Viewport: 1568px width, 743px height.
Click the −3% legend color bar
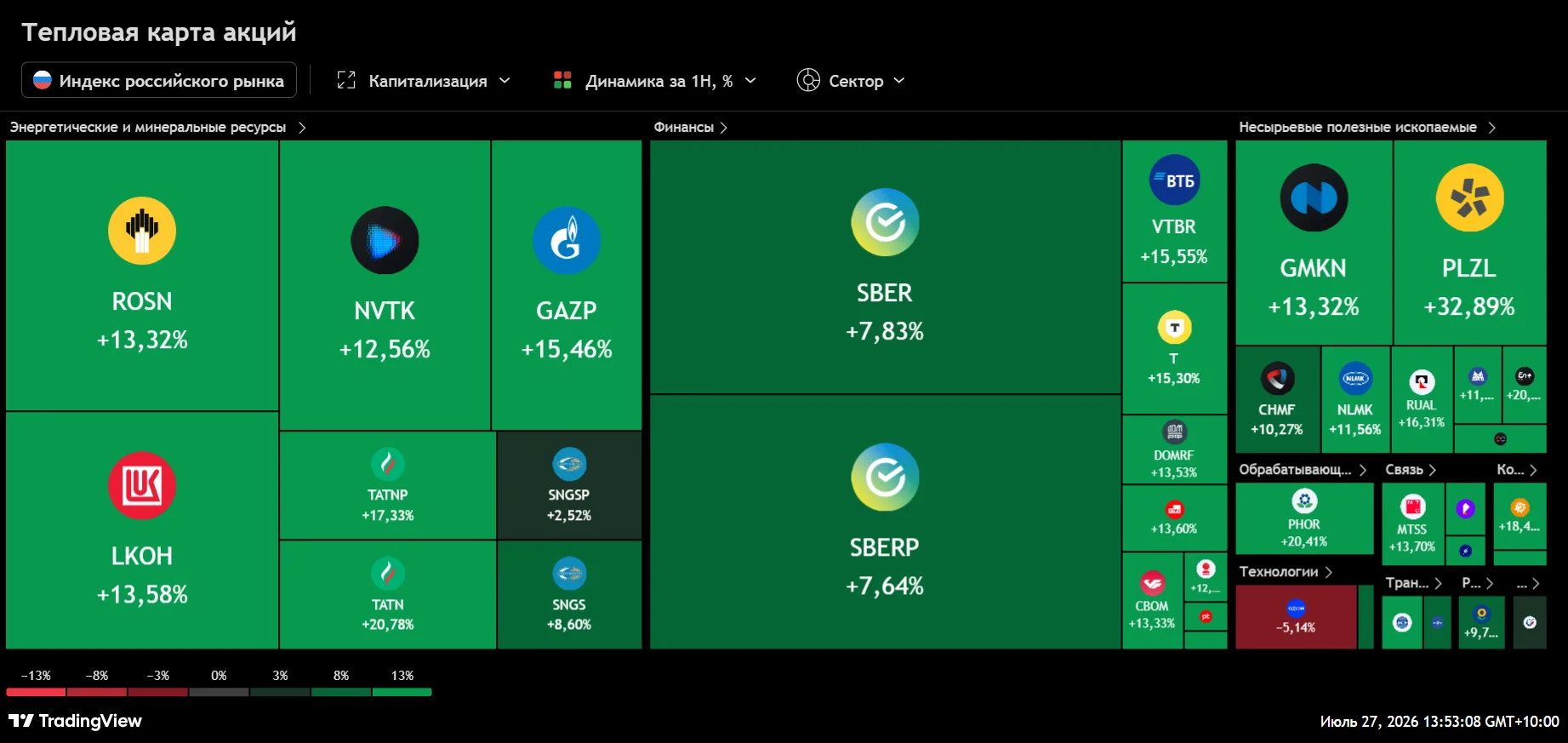pyautogui.click(x=158, y=692)
